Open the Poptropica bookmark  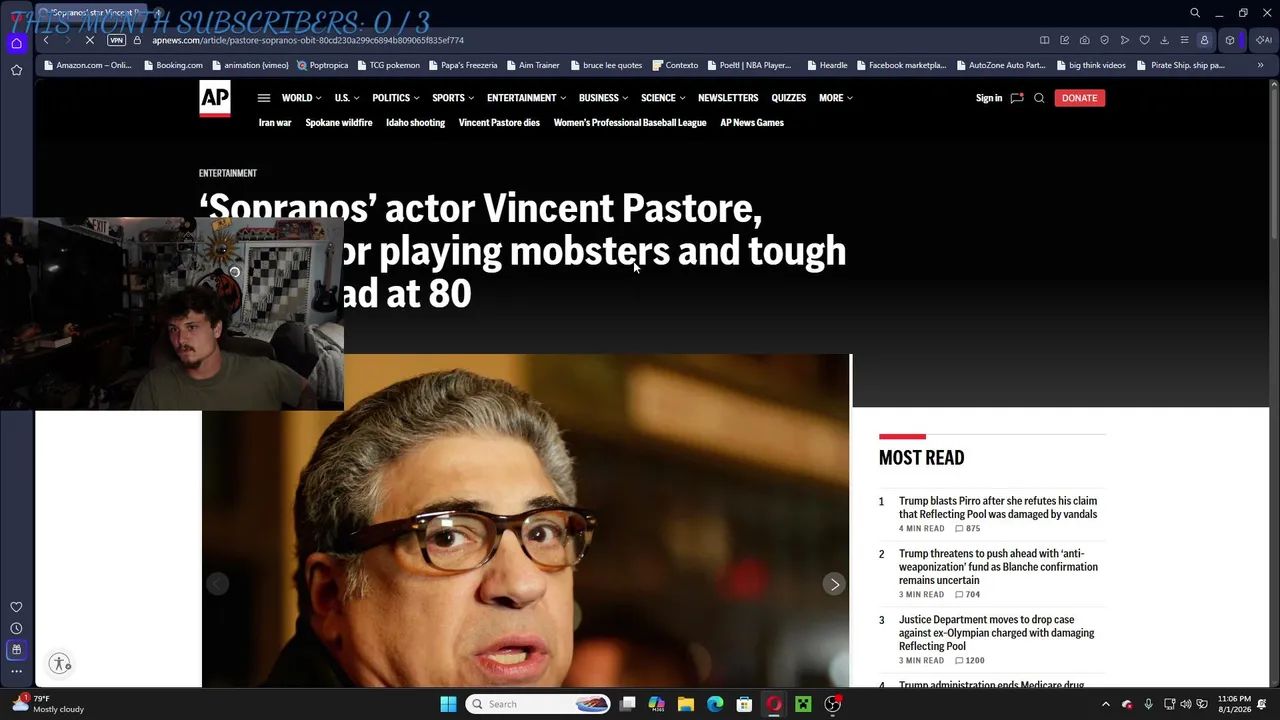pos(323,65)
